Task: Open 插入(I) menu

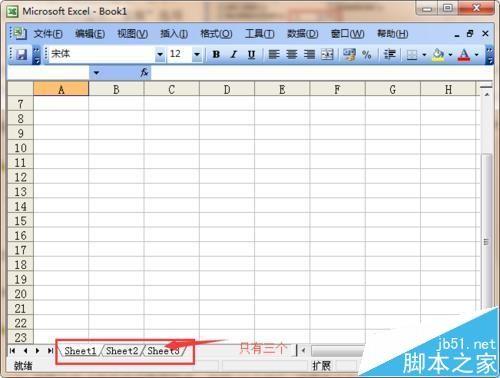Action: (174, 34)
